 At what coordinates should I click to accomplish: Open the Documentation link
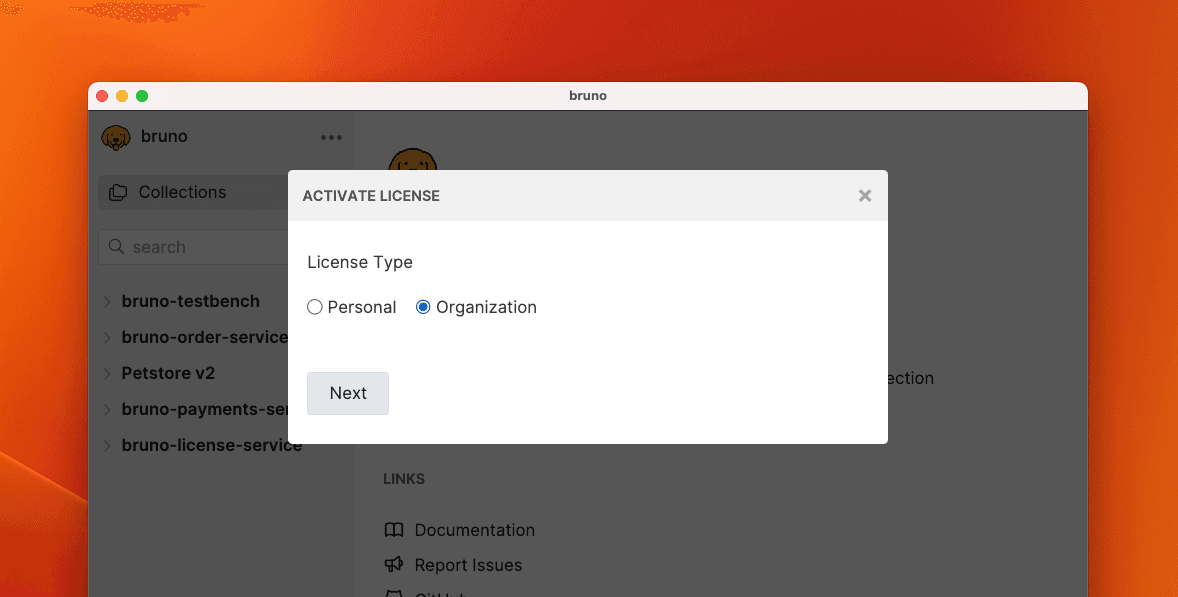point(475,530)
